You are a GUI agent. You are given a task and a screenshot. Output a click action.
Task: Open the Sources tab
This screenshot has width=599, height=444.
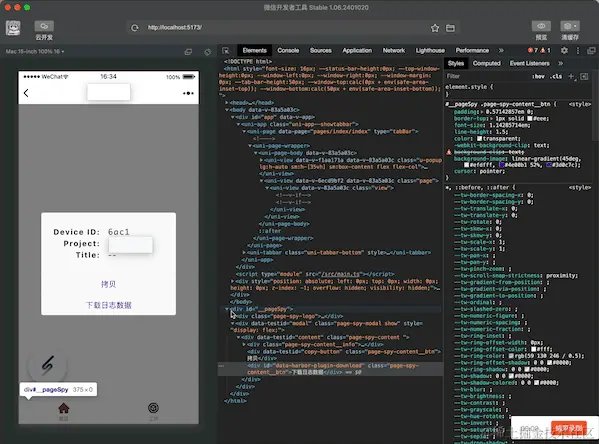click(321, 50)
